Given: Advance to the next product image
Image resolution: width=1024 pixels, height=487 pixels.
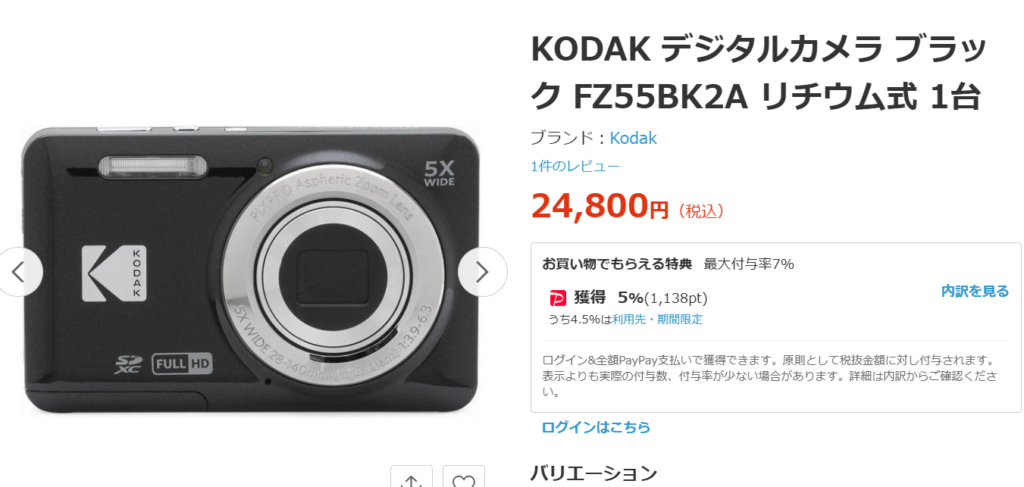Looking at the screenshot, I should coord(482,272).
